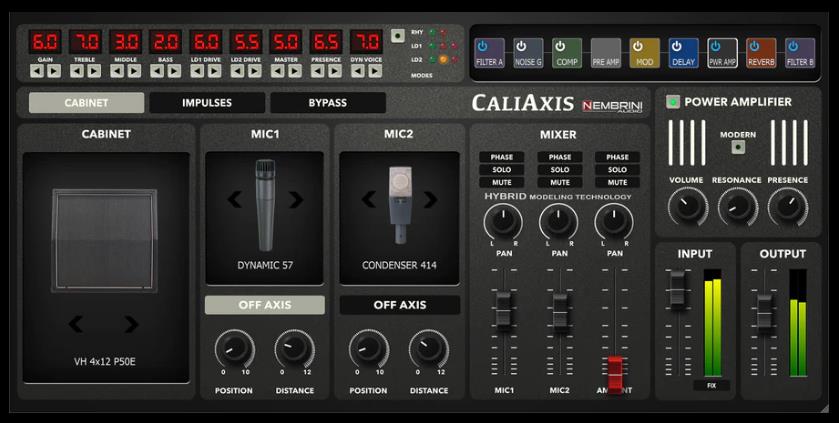This screenshot has height=423, width=839.
Task: Decrease Middle value arrow
Action: point(117,71)
